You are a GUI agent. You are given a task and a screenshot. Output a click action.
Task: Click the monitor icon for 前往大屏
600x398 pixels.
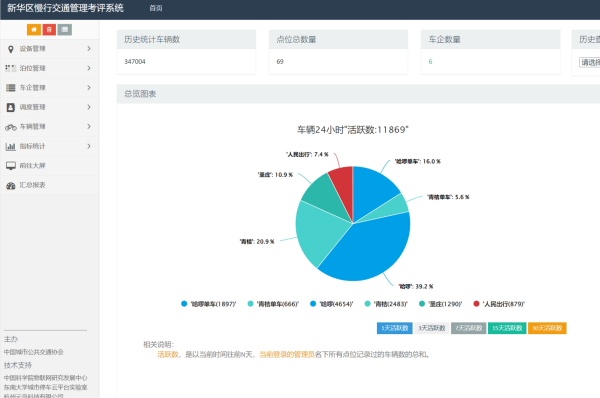click(11, 166)
